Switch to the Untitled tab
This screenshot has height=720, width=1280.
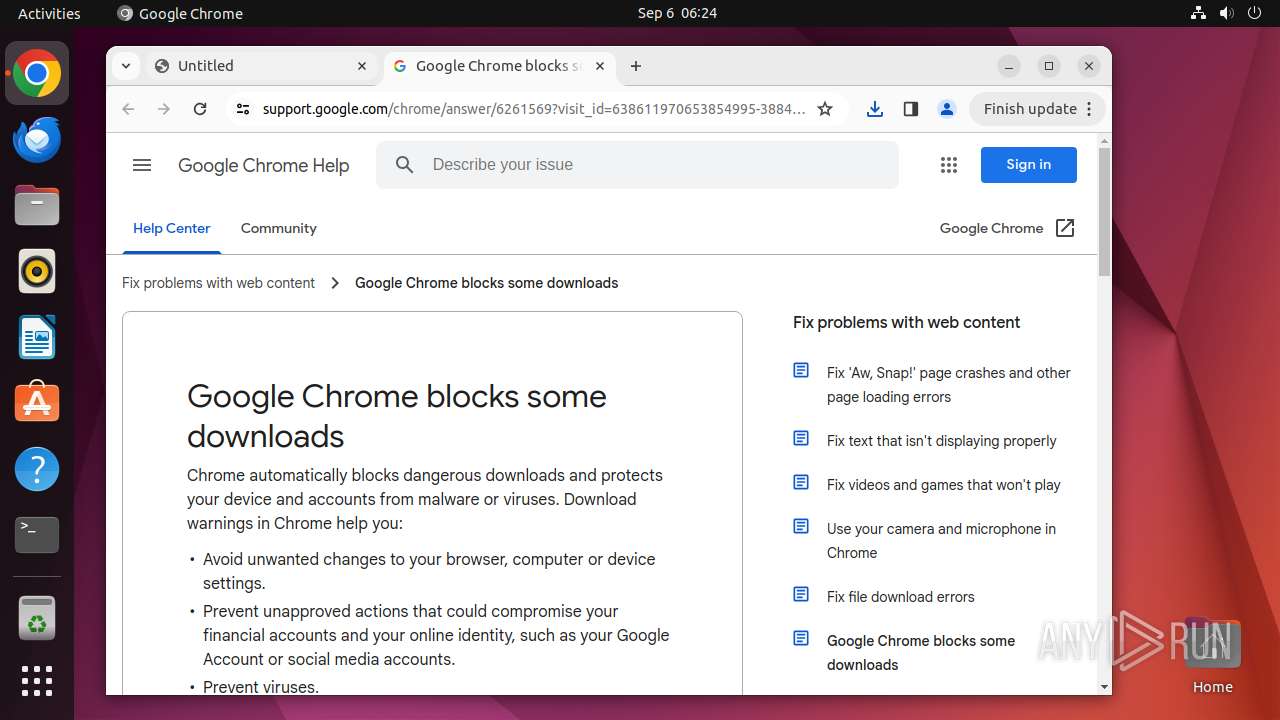(264, 66)
